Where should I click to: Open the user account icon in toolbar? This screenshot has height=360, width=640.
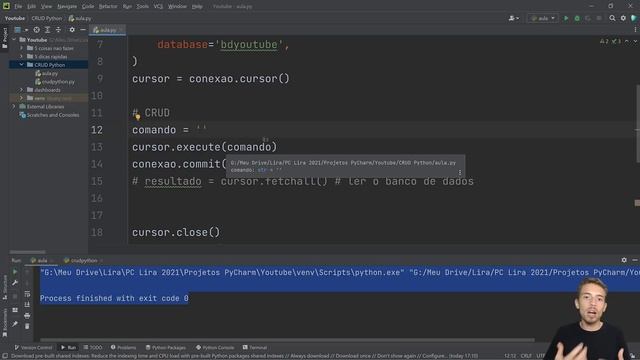513,18
